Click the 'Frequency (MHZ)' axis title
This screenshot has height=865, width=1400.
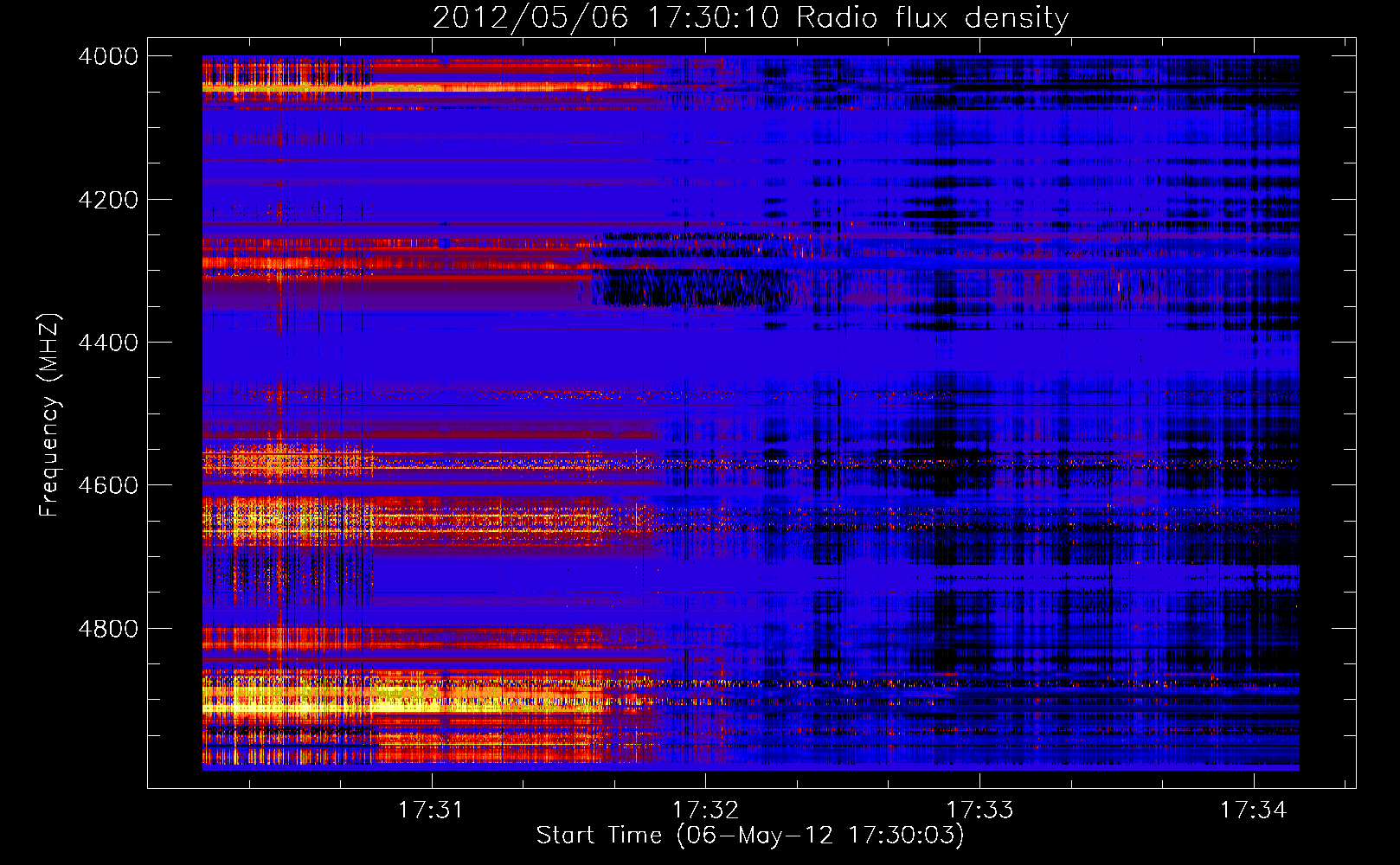tap(50, 414)
